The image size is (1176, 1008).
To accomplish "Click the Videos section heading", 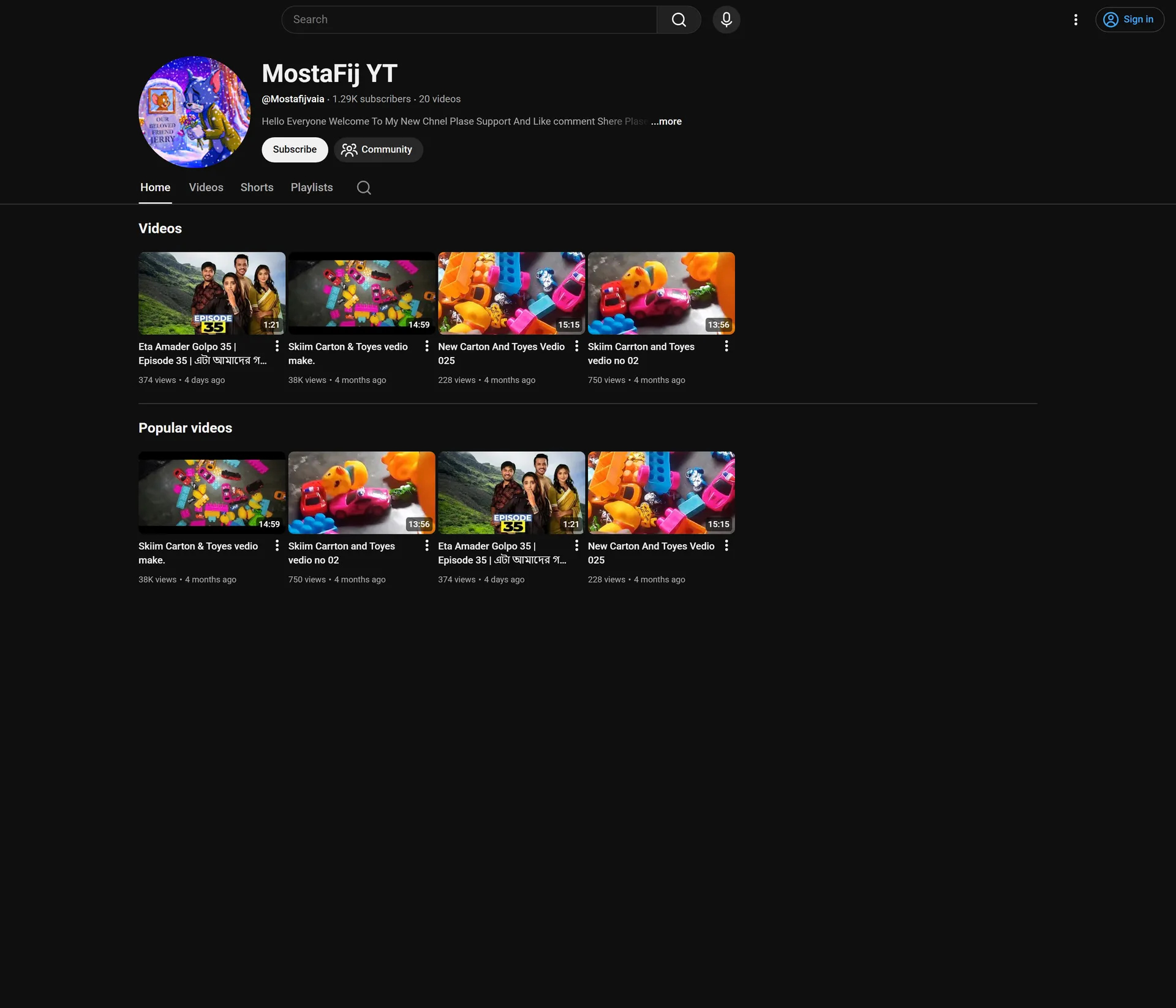I will point(160,228).
